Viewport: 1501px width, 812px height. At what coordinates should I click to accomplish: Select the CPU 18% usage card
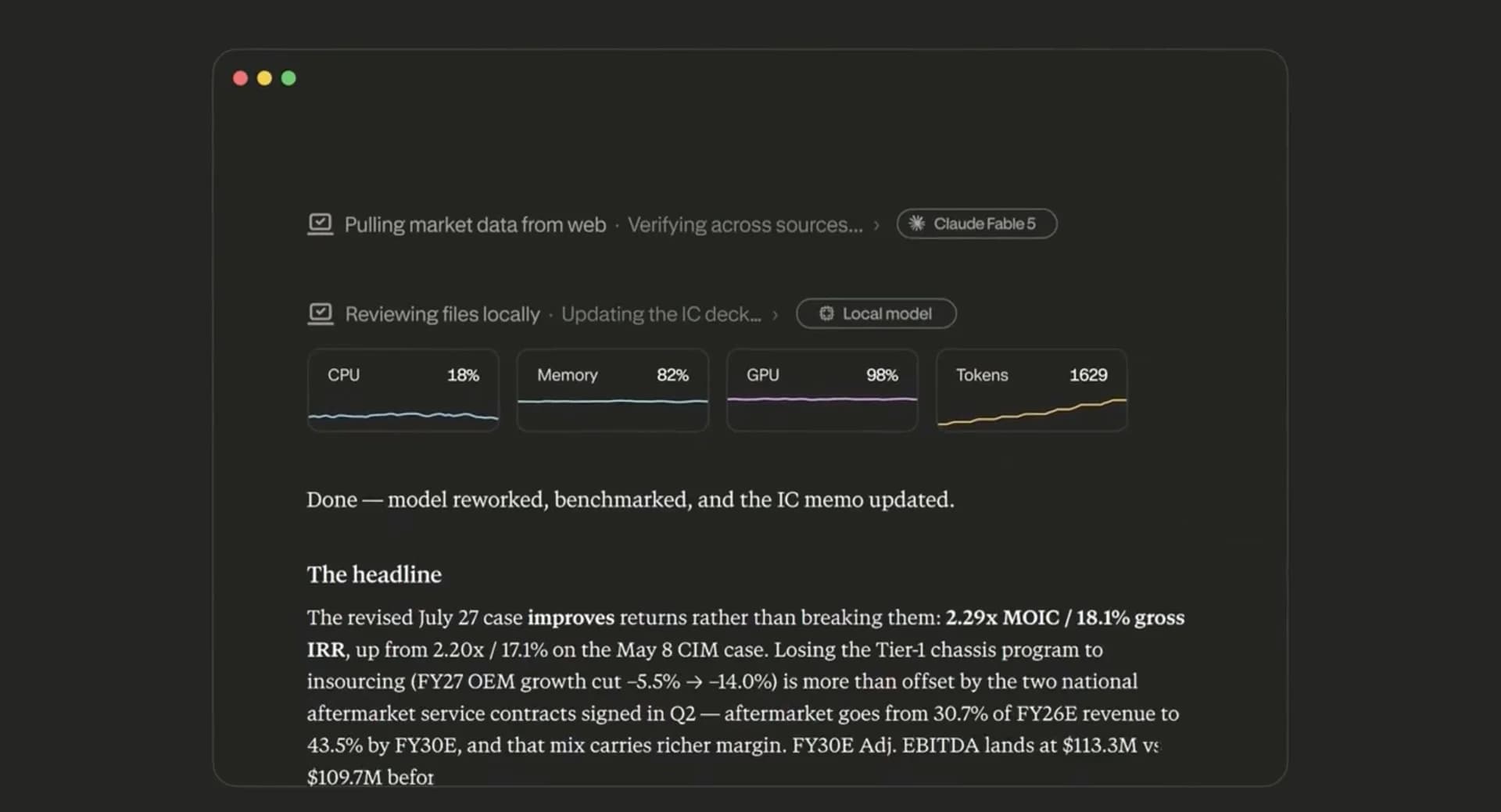403,390
